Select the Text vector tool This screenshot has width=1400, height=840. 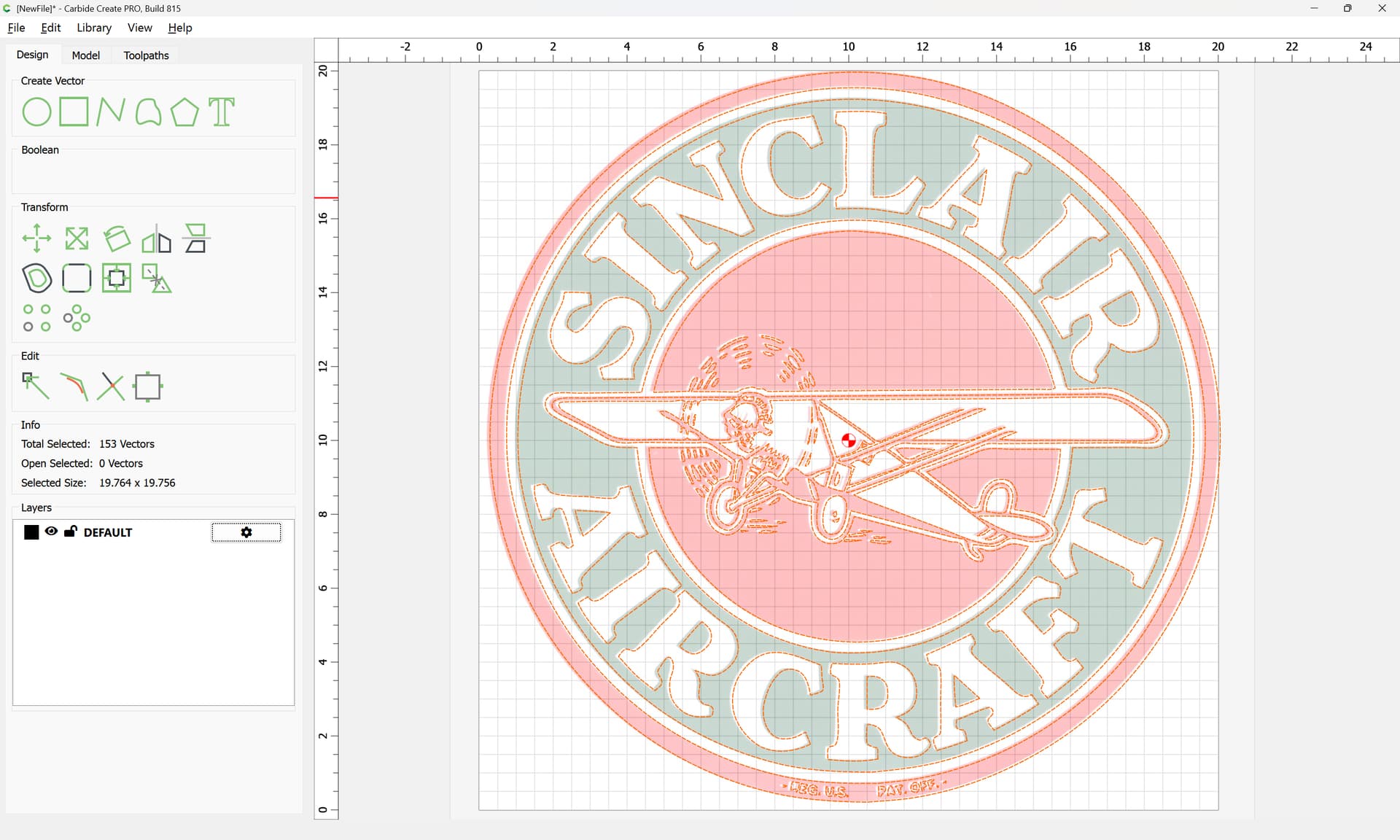click(x=222, y=112)
